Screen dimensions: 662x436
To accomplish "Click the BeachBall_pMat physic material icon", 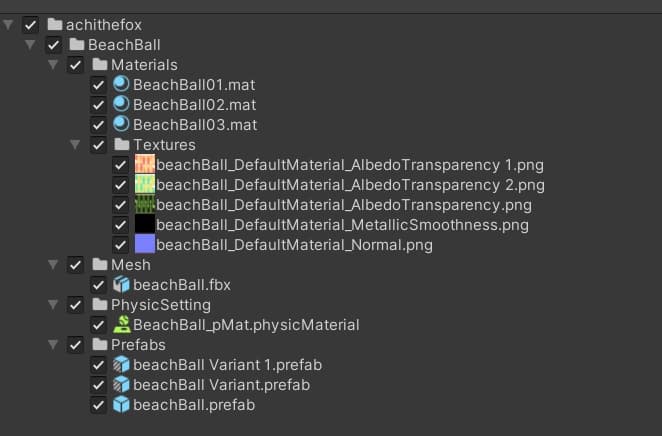I will [122, 325].
